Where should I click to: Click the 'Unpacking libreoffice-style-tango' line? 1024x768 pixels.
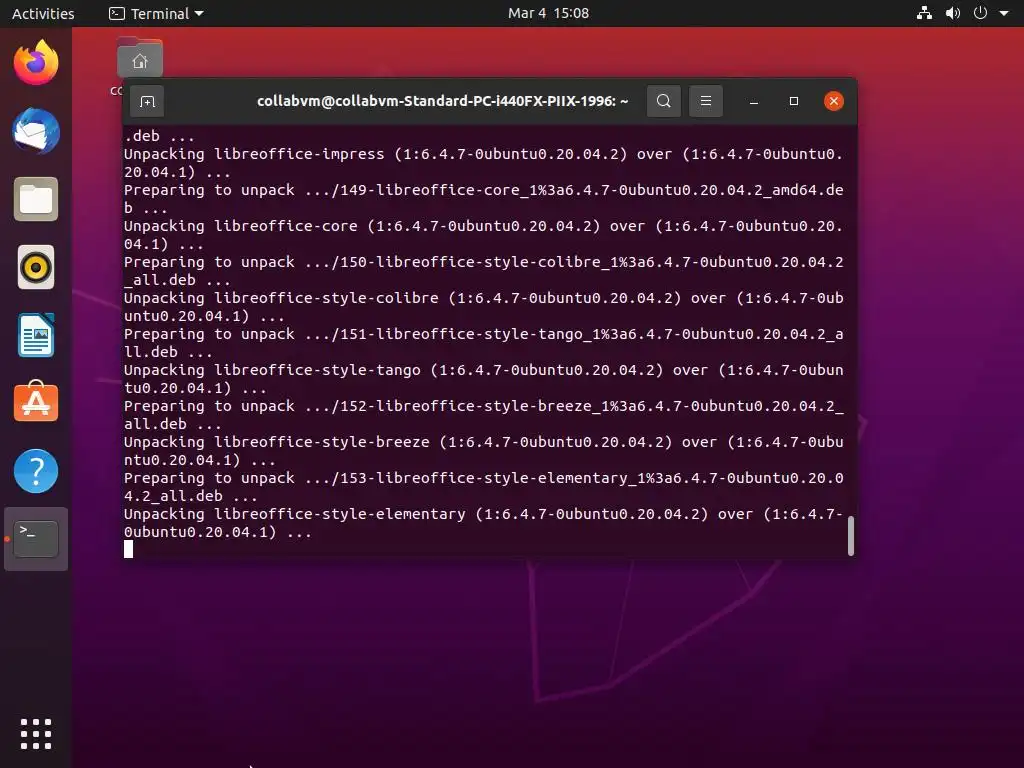click(x=484, y=379)
